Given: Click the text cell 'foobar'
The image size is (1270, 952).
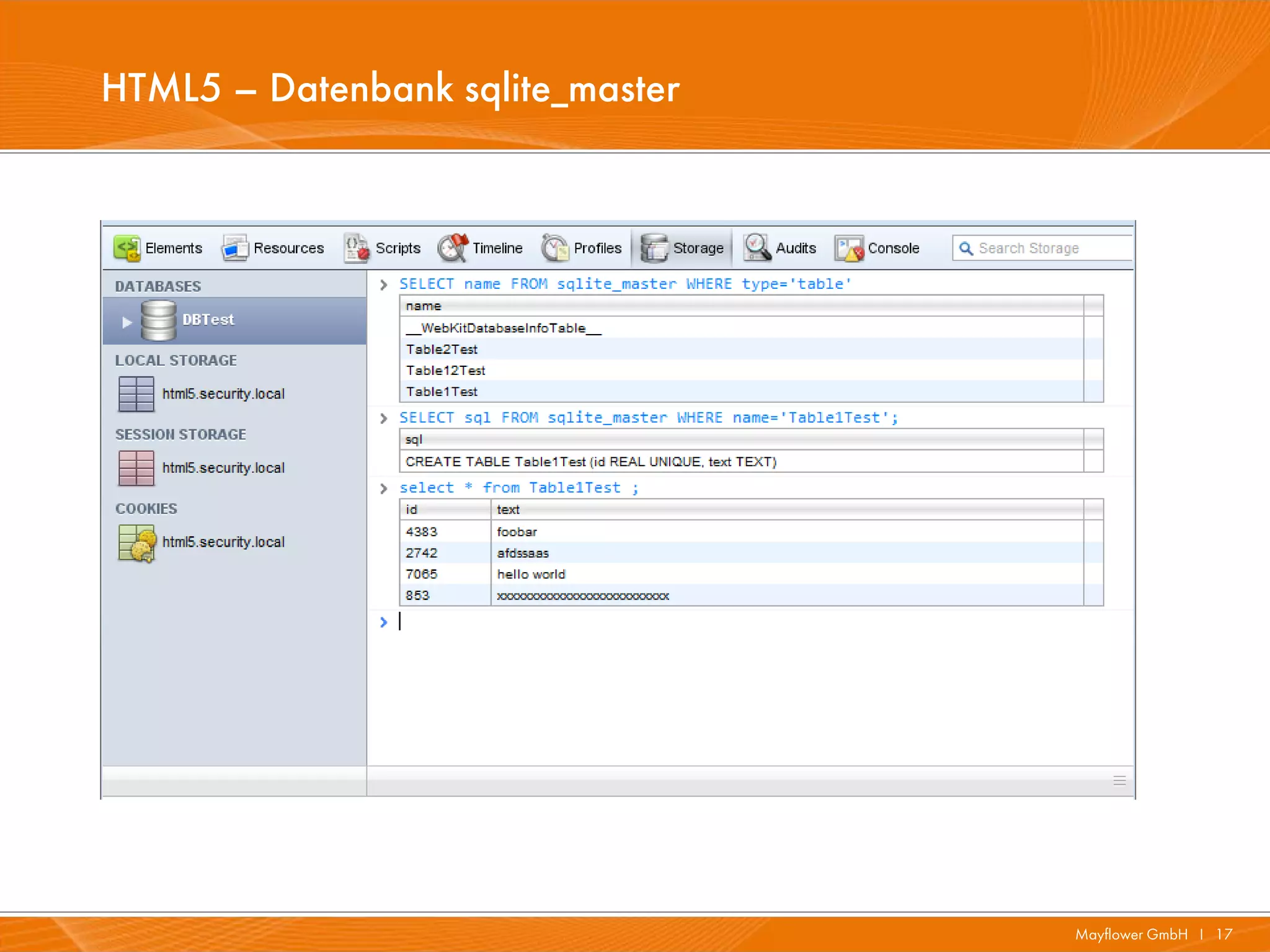Looking at the screenshot, I should (x=788, y=532).
